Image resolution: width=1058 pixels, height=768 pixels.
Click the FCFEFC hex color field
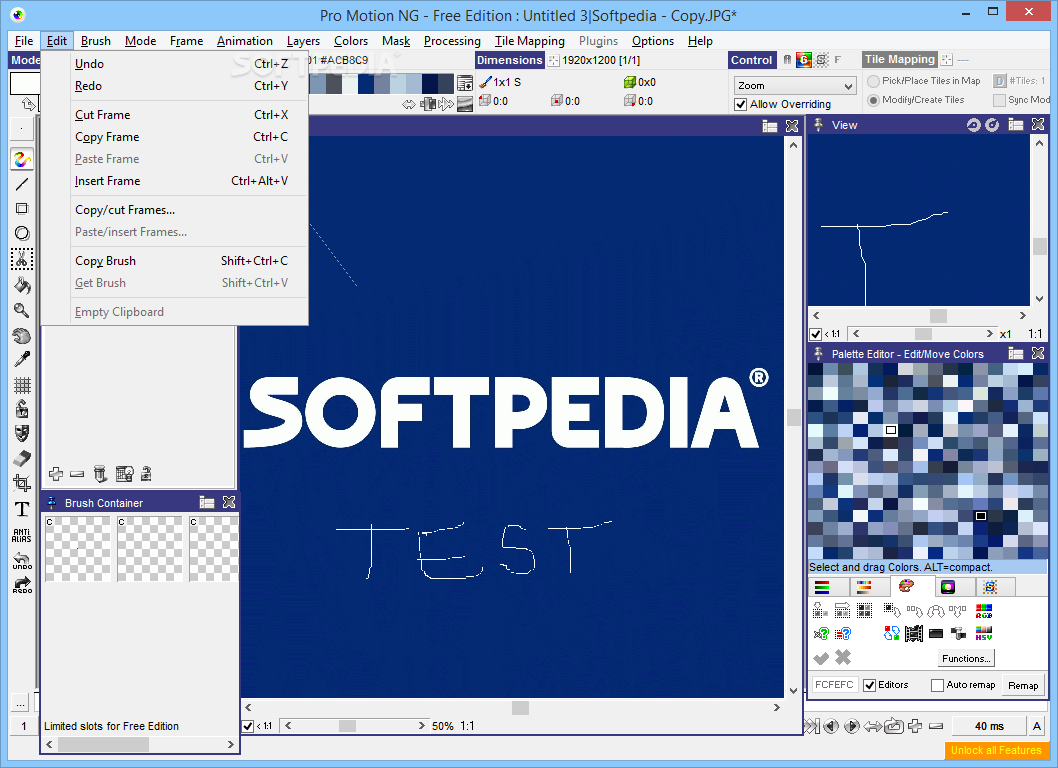click(834, 685)
